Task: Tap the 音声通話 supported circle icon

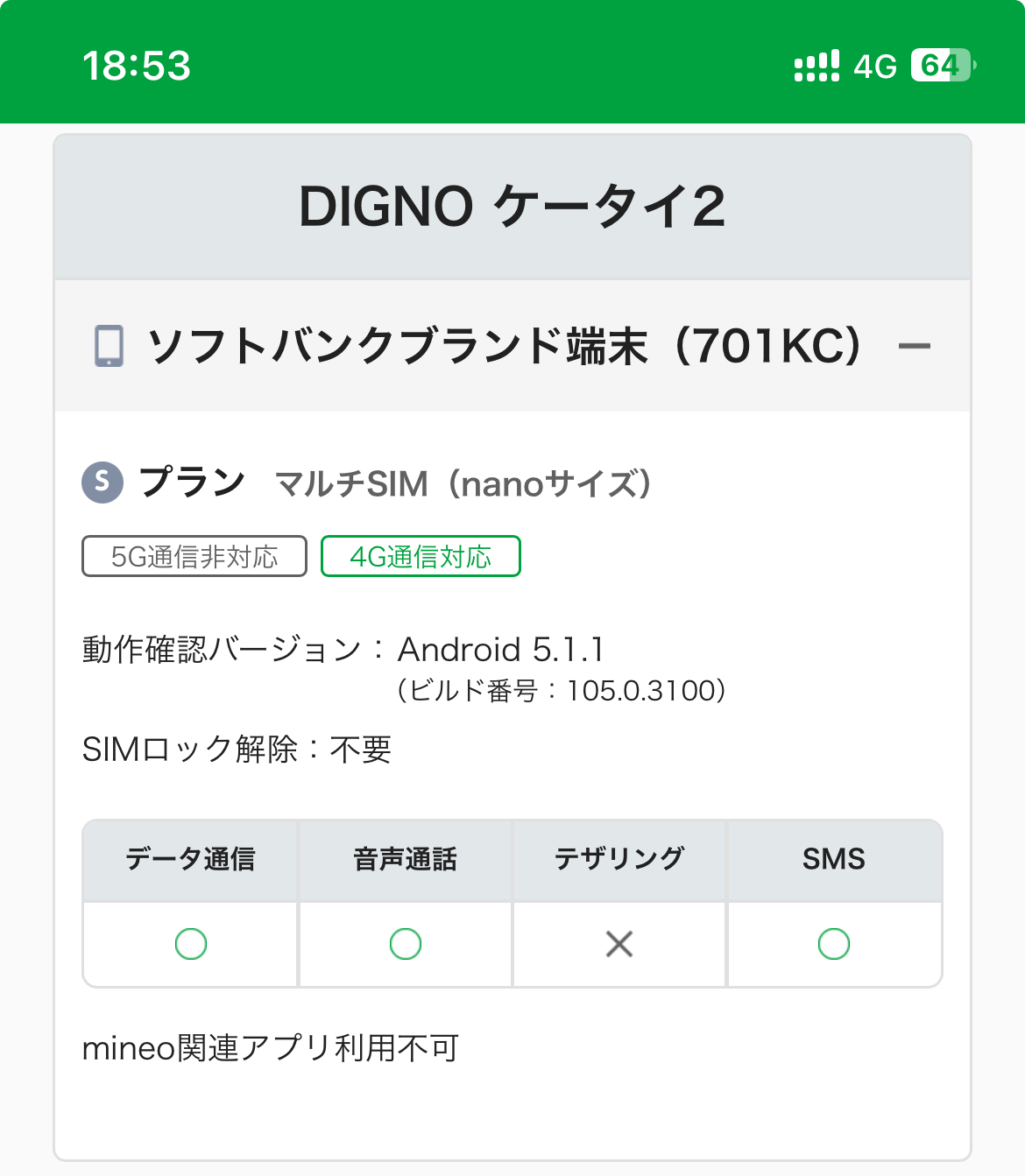Action: tap(406, 944)
